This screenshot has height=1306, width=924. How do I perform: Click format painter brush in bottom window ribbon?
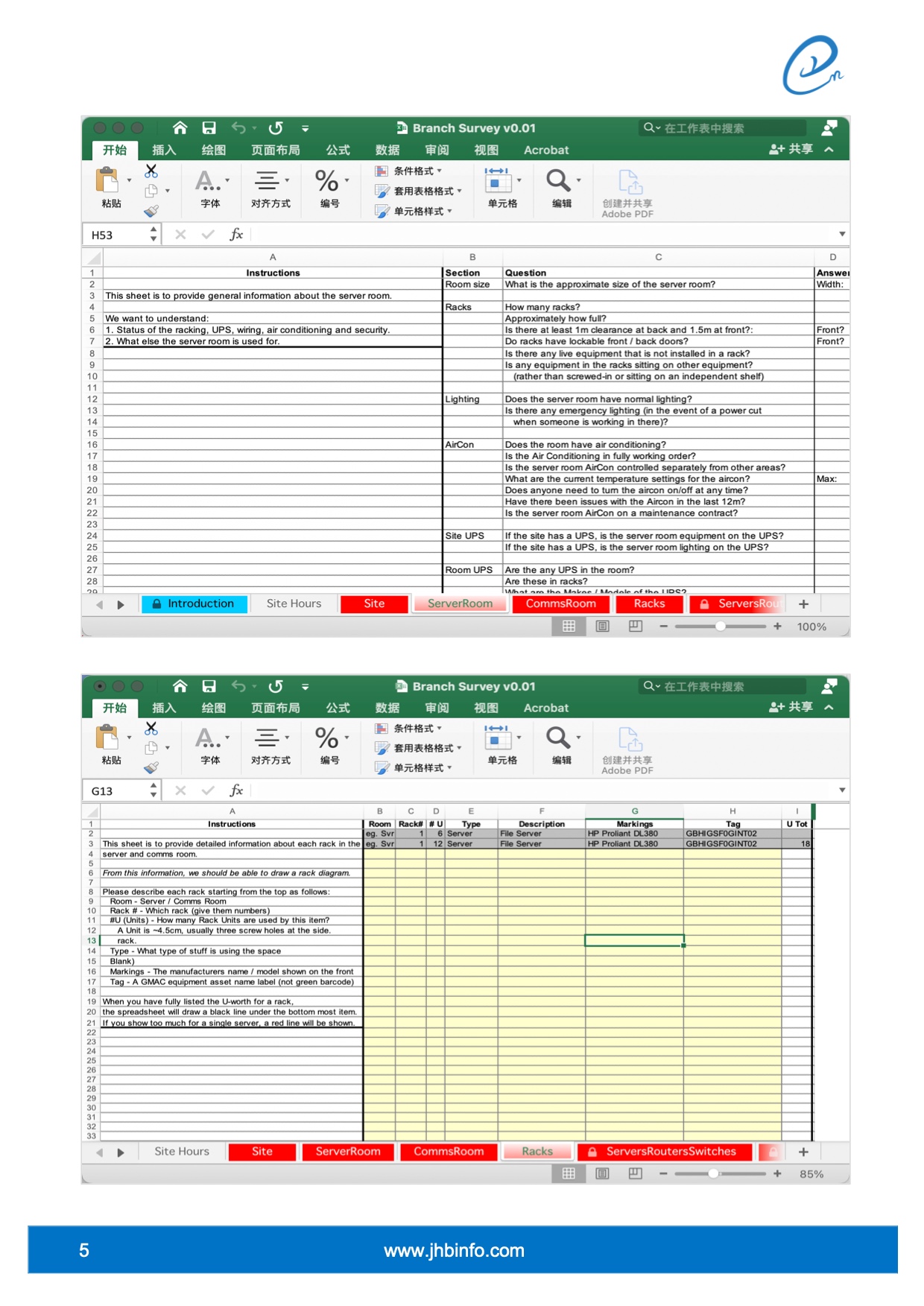point(151,767)
